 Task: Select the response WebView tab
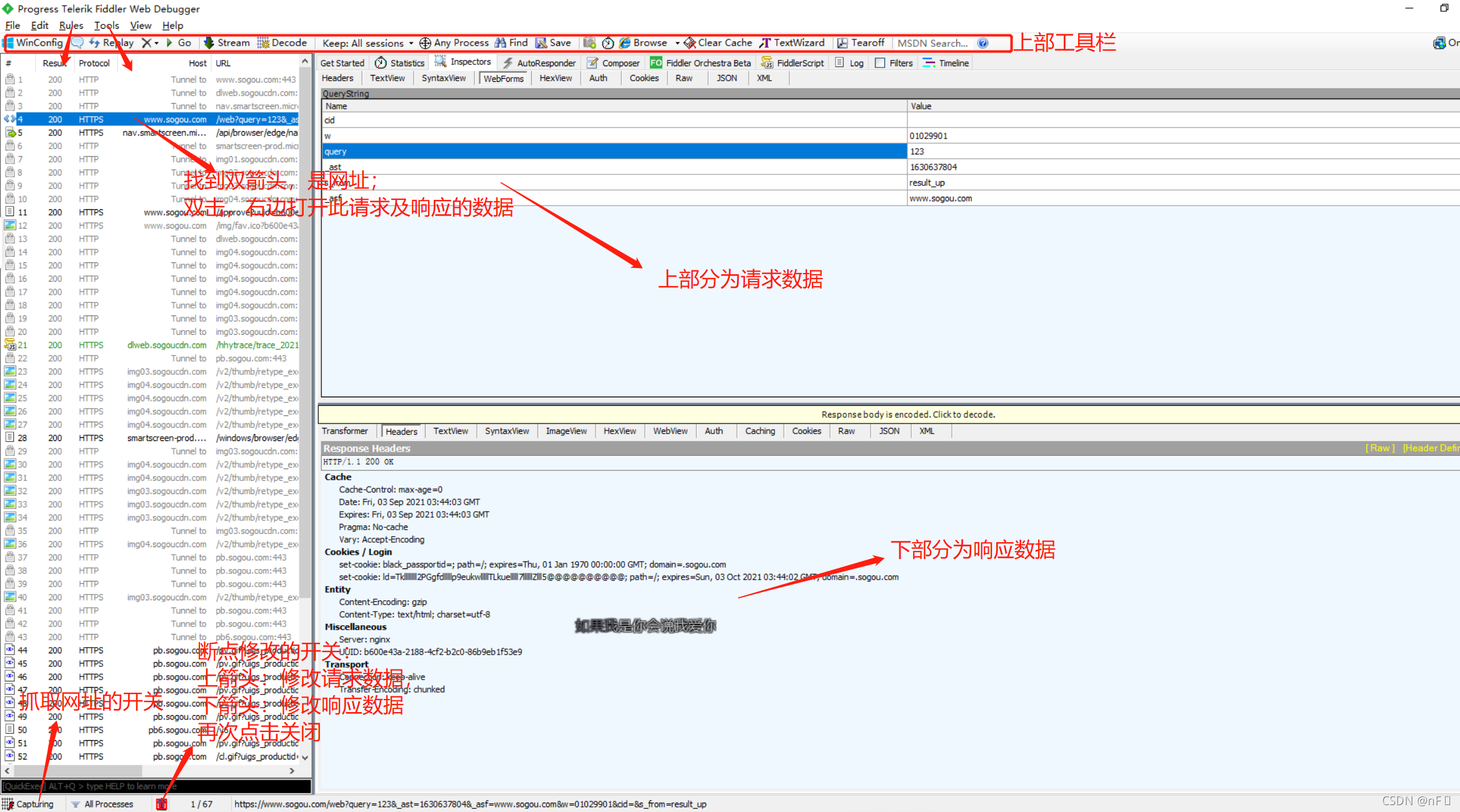click(x=670, y=431)
